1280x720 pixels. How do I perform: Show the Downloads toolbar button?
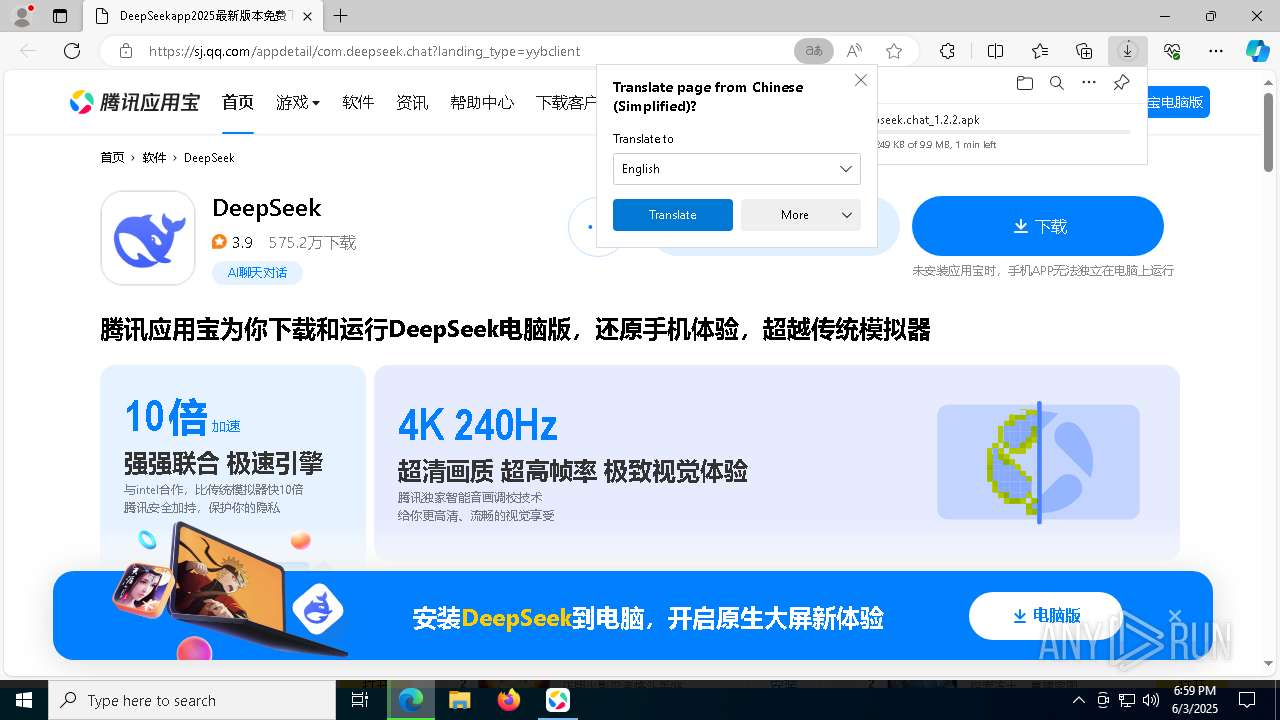pos(1128,51)
